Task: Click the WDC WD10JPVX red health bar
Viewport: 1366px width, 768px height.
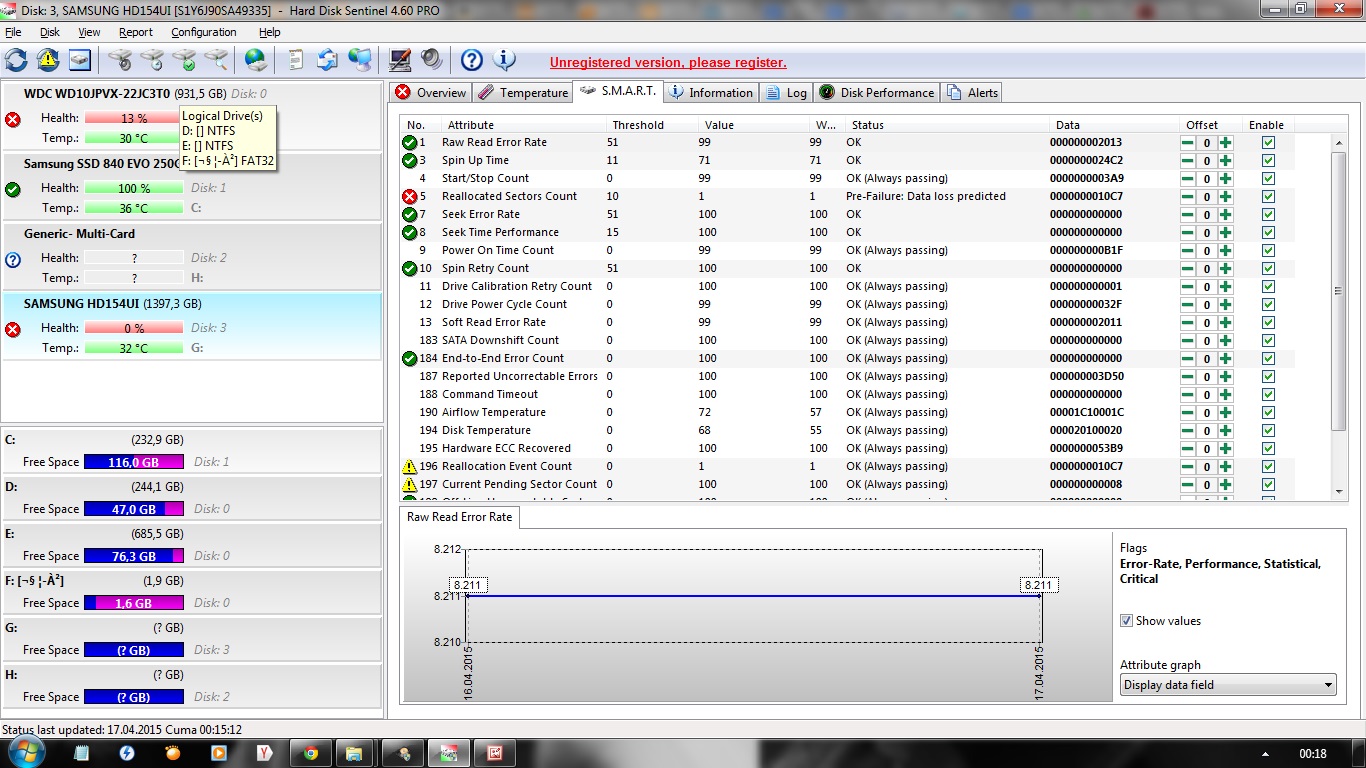Action: point(134,118)
